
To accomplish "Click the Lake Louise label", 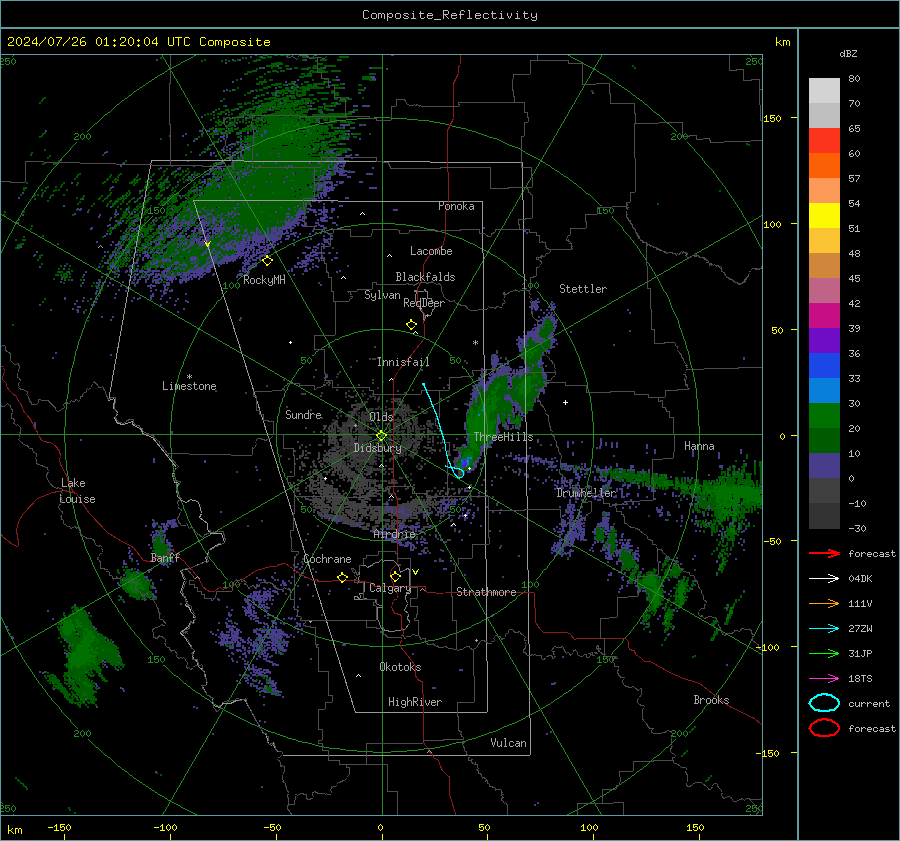I will pyautogui.click(x=78, y=491).
